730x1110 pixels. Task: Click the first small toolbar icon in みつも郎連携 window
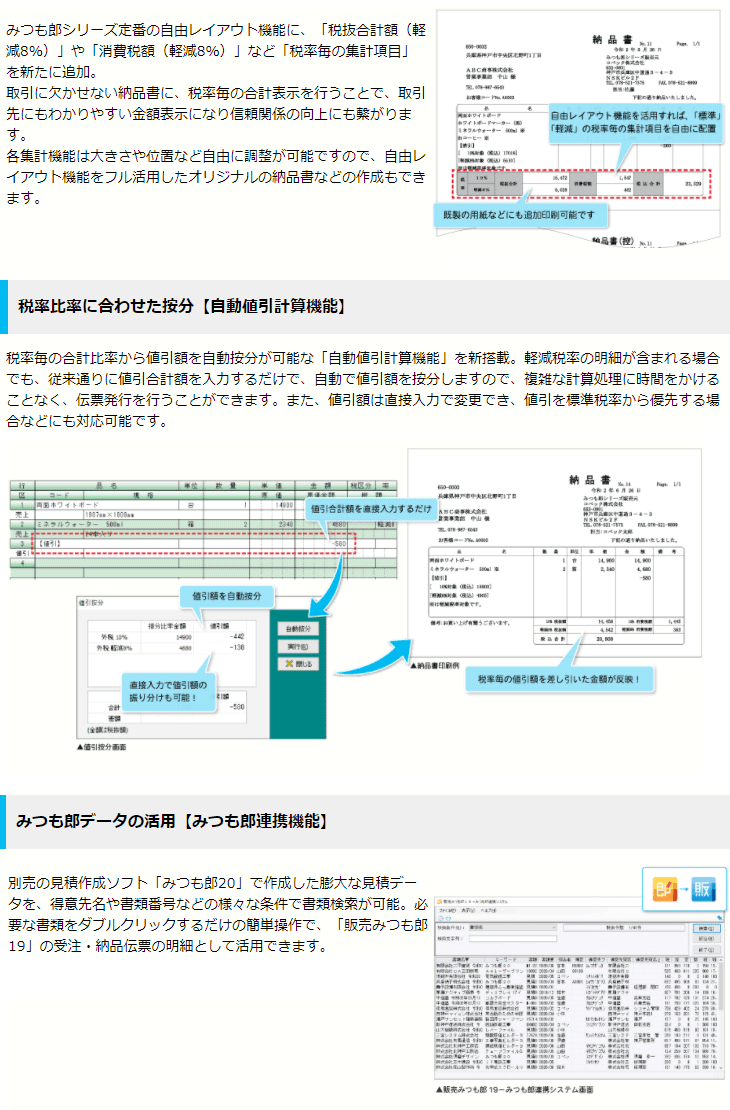point(440,918)
